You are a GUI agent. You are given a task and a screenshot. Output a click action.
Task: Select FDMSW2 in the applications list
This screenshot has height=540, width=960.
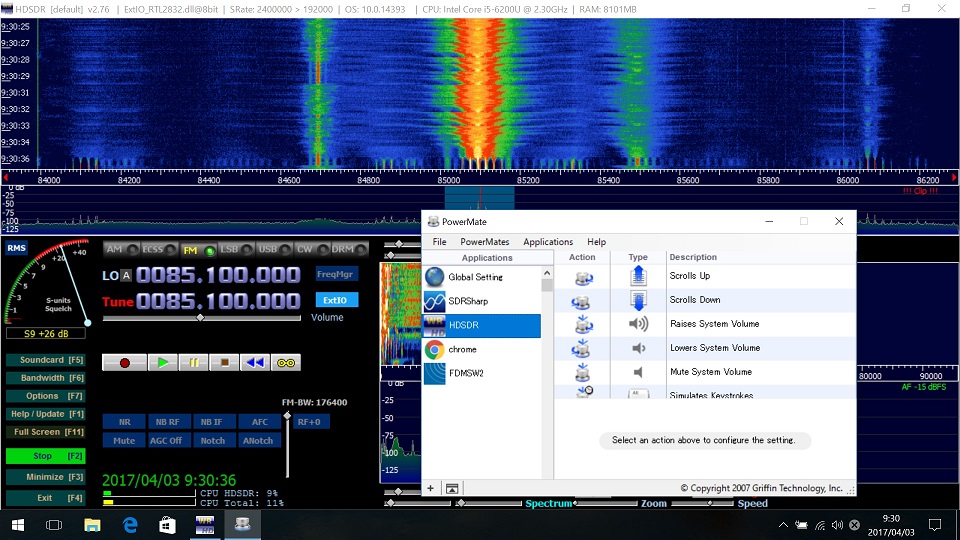482,373
